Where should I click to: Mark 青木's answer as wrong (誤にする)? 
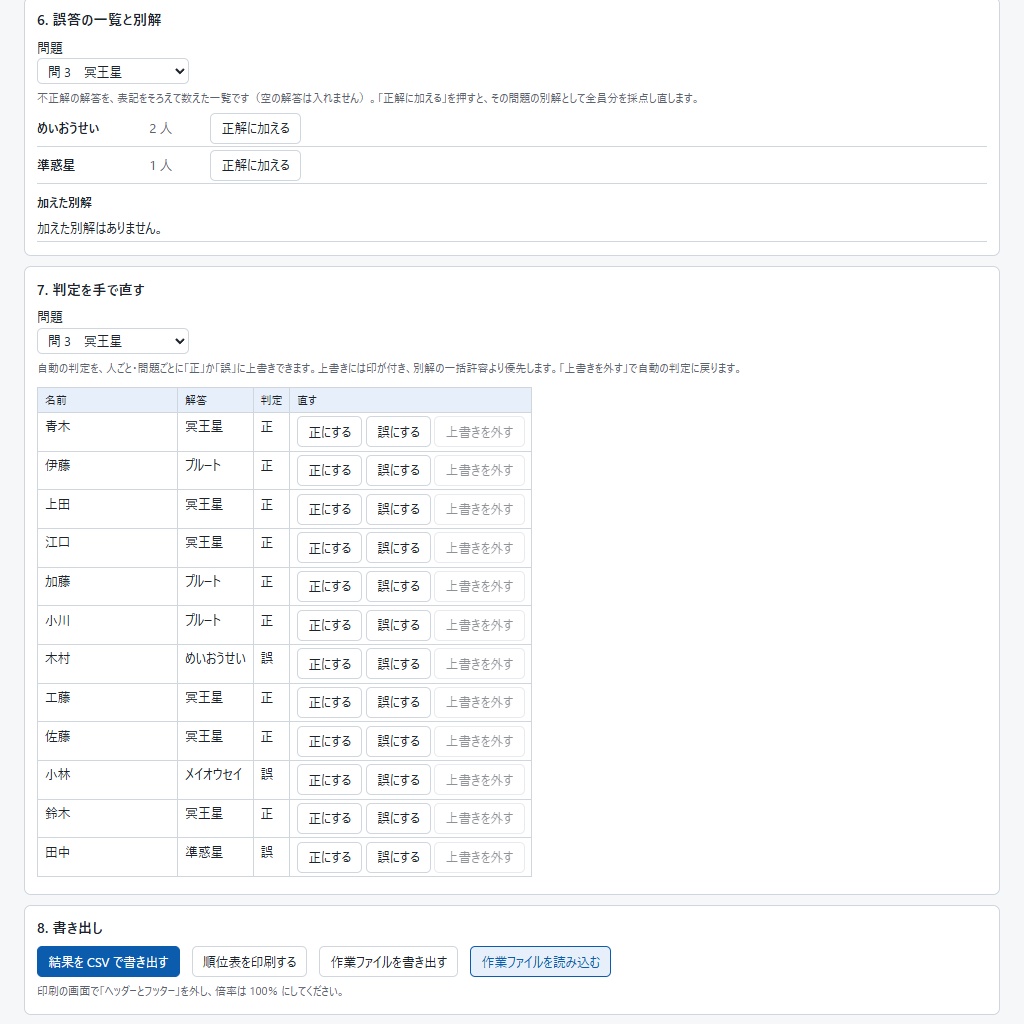[x=398, y=432]
